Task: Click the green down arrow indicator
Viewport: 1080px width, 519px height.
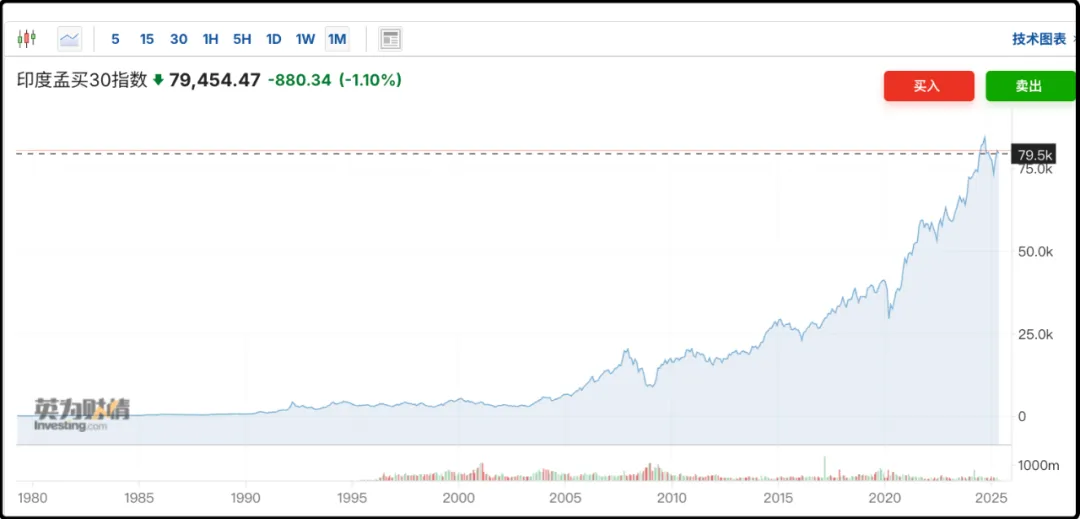Action: [158, 80]
